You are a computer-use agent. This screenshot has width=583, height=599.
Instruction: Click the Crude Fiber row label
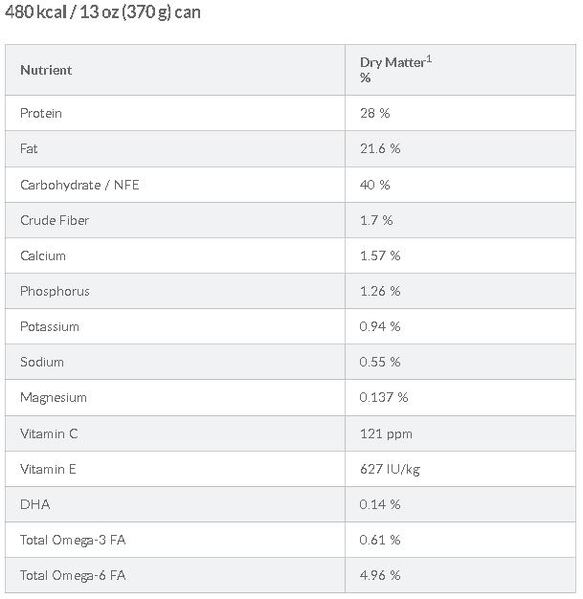coord(54,220)
